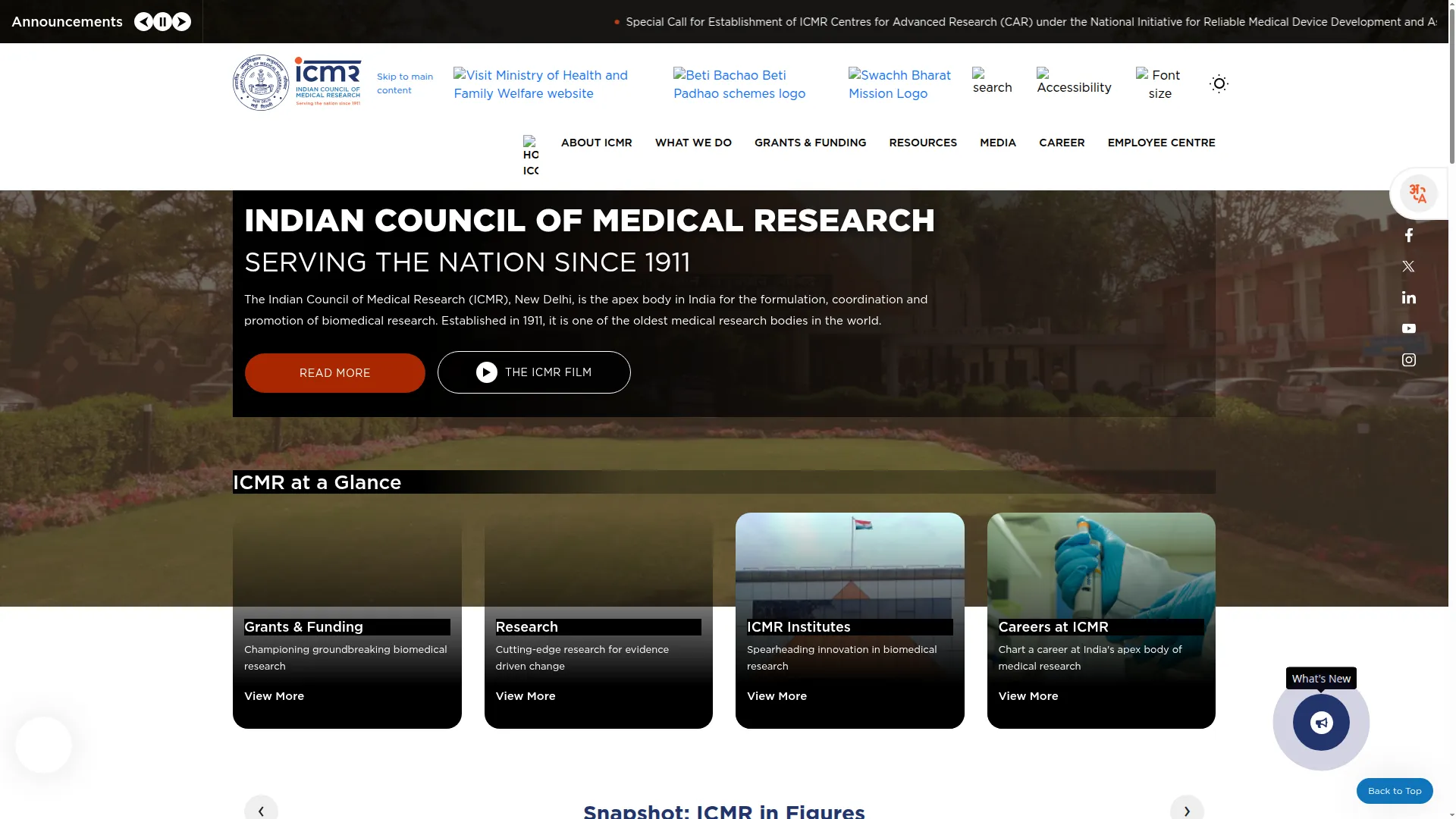Click View More under Careers at ICMR

1028,696
